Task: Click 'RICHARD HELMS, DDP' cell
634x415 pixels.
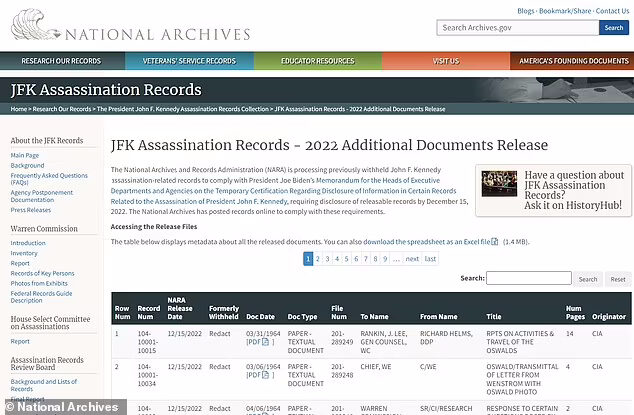Action: (446, 338)
